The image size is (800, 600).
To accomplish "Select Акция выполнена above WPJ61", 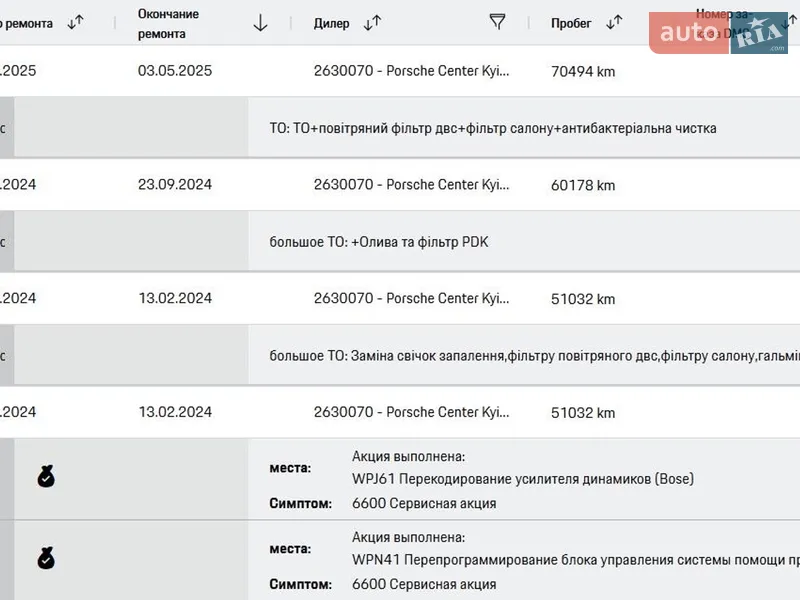I will point(409,456).
